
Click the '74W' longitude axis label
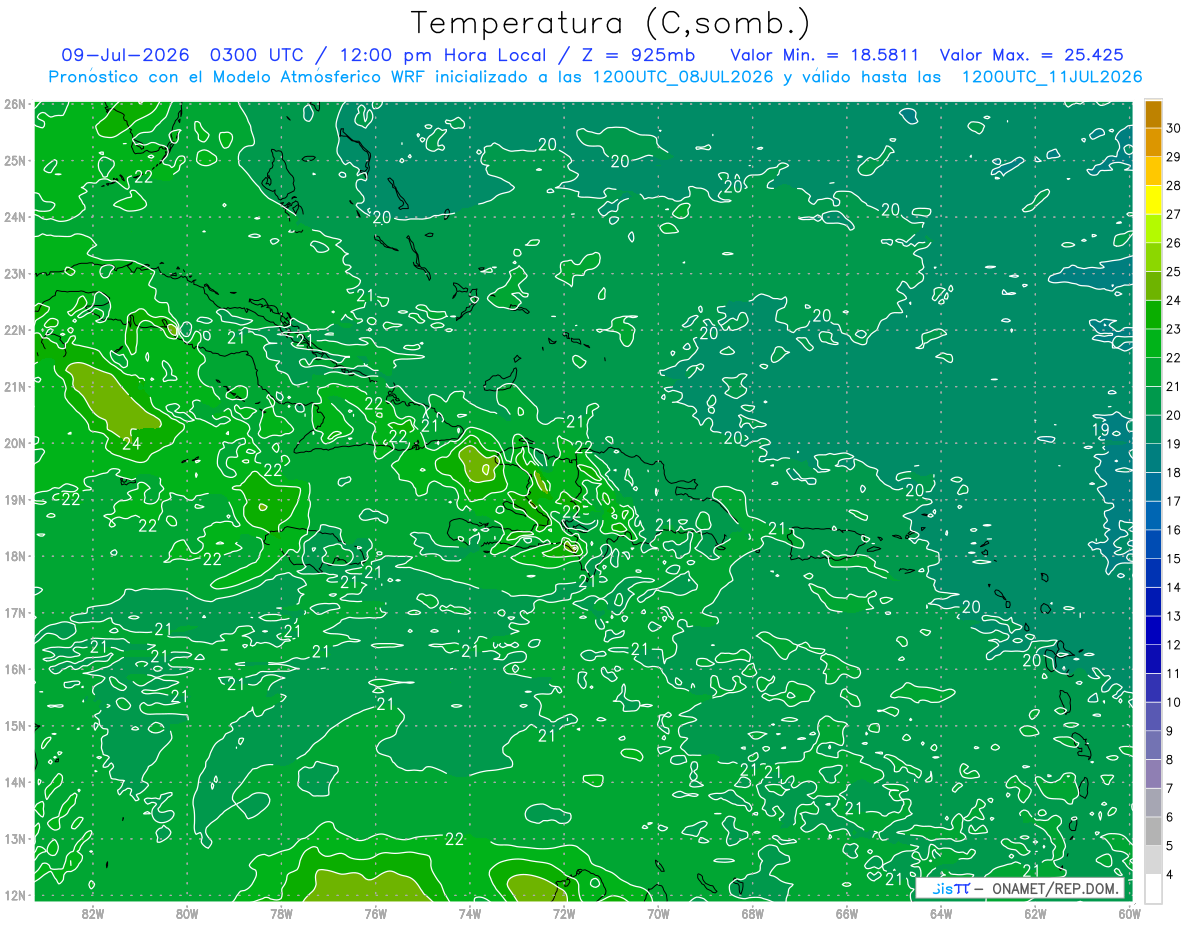point(470,914)
